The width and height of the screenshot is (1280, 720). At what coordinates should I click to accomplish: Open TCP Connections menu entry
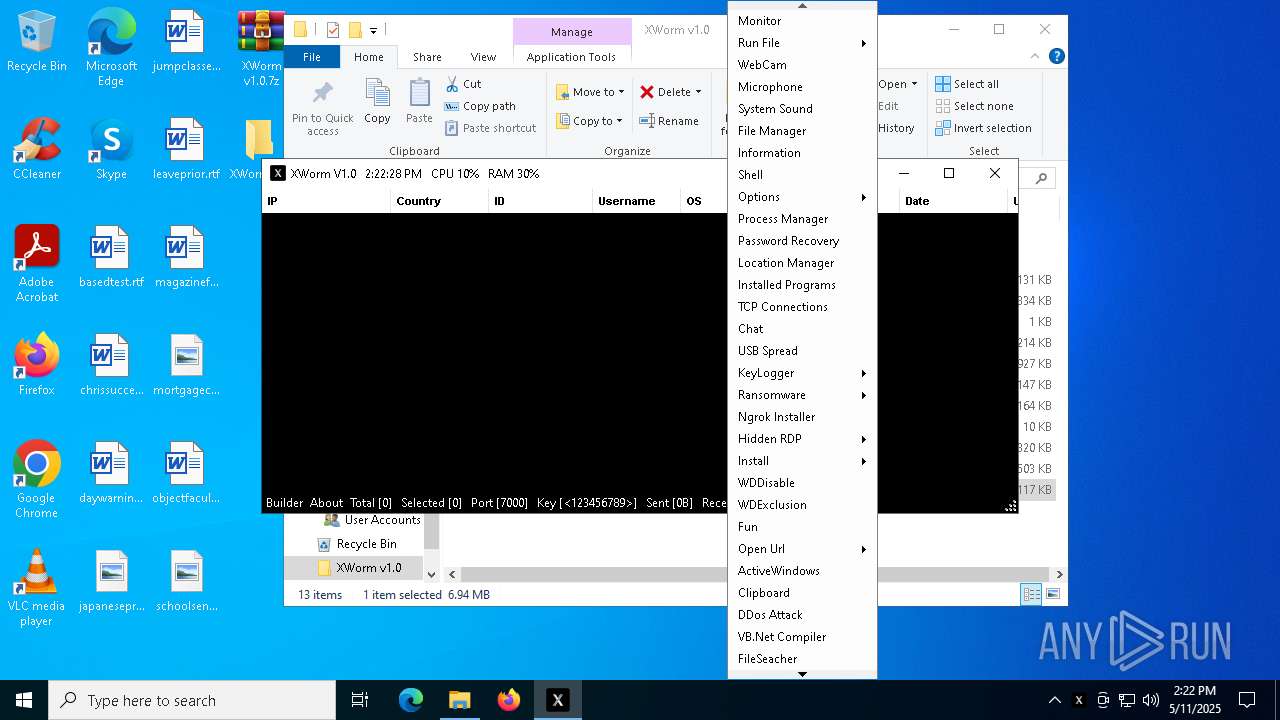(x=802, y=307)
